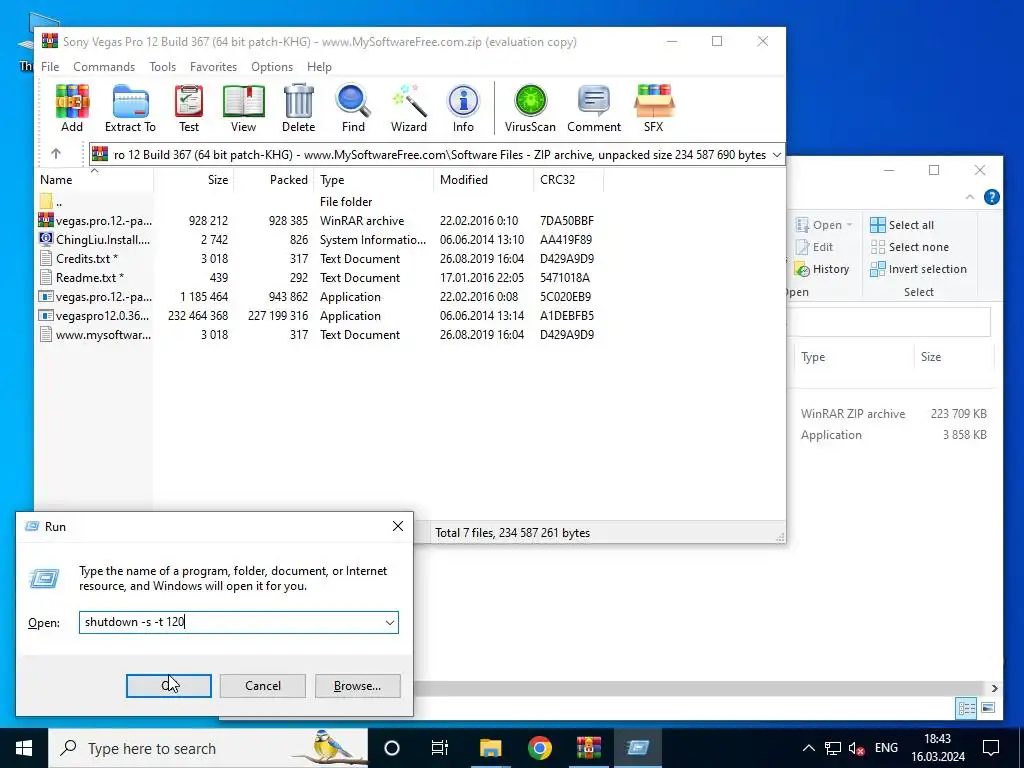The height and width of the screenshot is (768, 1024).
Task: Open File Explorer from the taskbar
Action: point(490,748)
